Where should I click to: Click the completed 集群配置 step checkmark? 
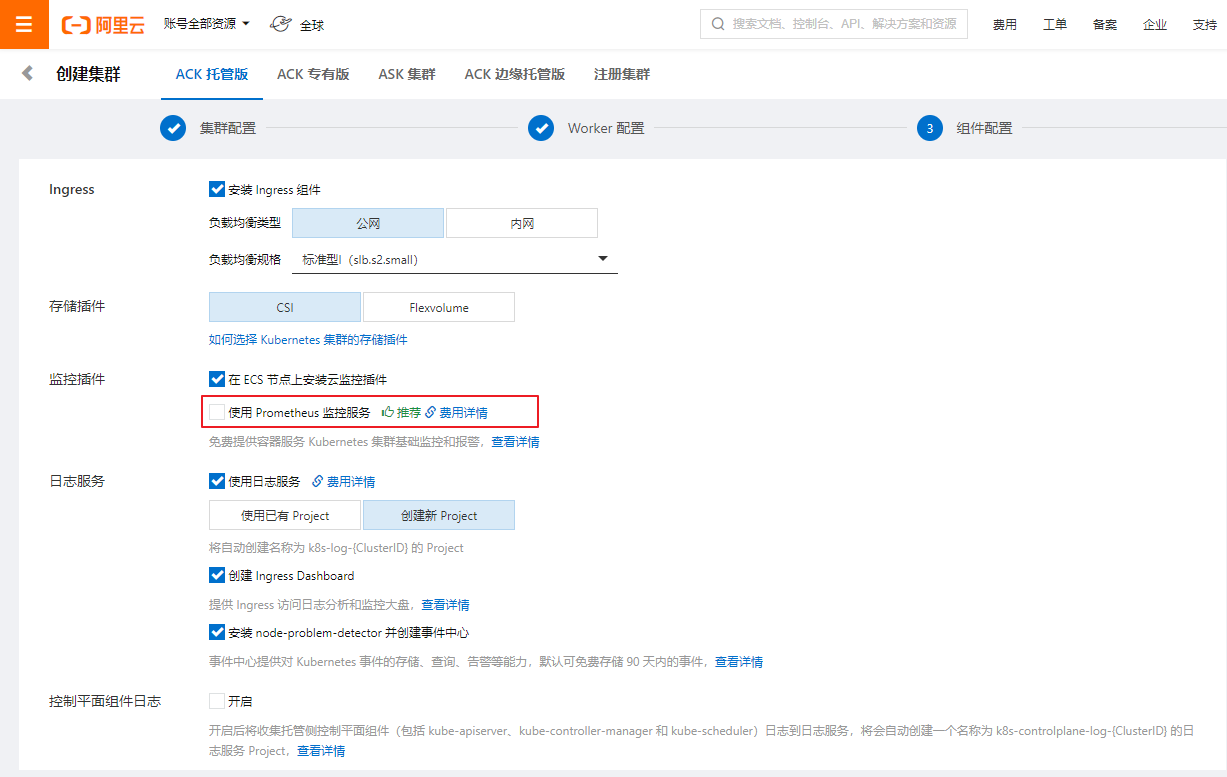tap(173, 128)
